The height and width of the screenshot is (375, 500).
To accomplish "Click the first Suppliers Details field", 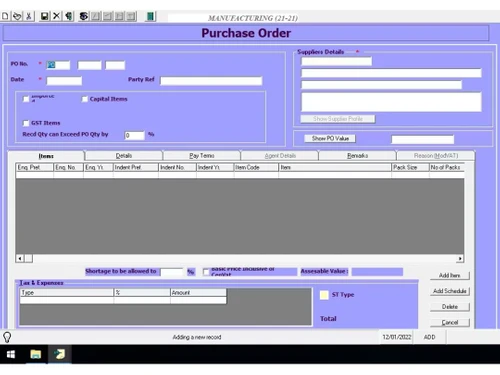I will pos(336,61).
